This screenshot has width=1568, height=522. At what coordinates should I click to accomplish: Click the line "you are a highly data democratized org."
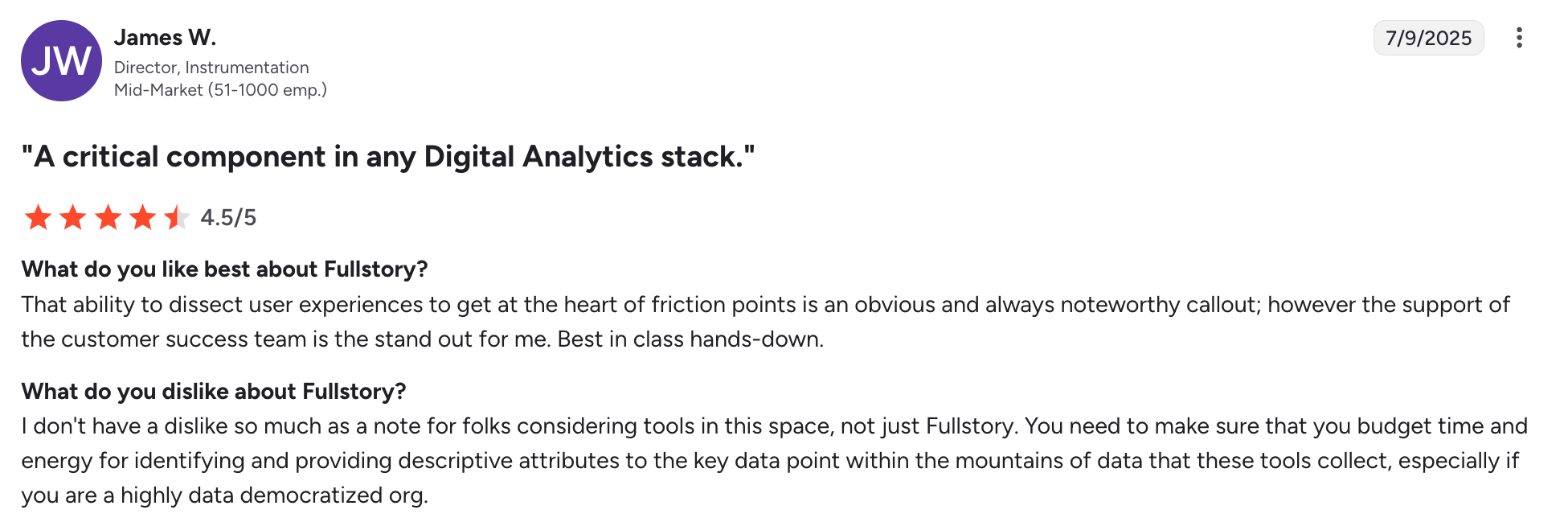[x=225, y=495]
